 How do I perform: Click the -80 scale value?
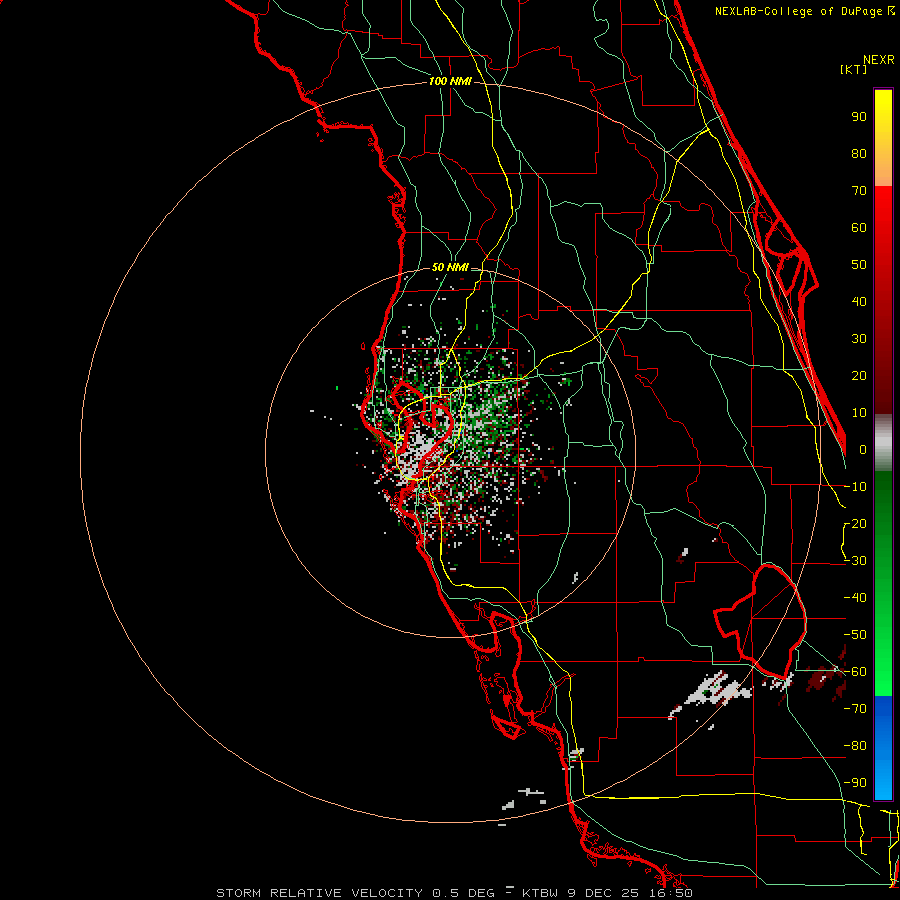tap(855, 746)
